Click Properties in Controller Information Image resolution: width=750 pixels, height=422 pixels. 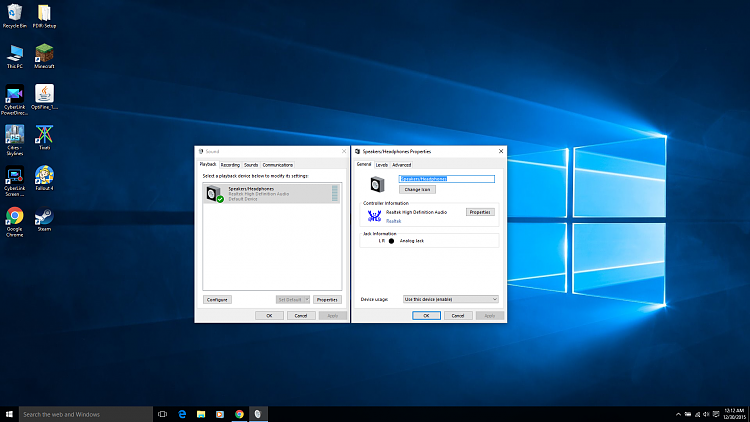(480, 212)
